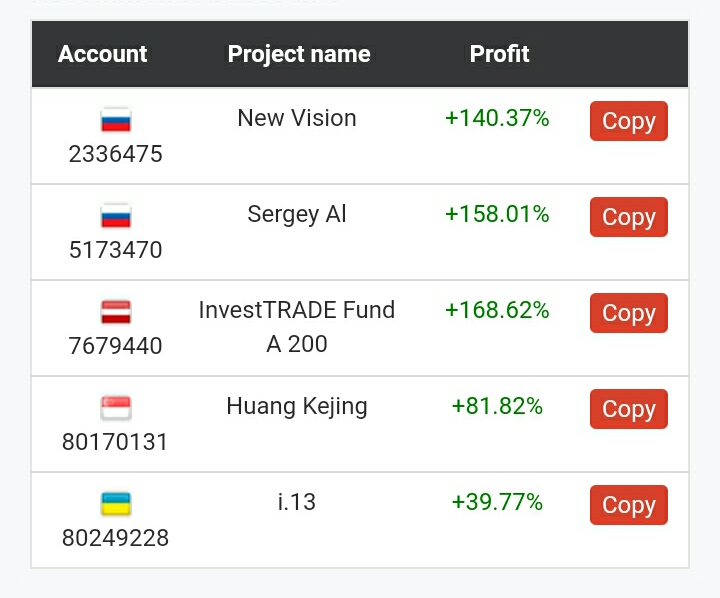Open the Huang Kejing project name
The width and height of the screenshot is (720, 598).
(x=297, y=406)
